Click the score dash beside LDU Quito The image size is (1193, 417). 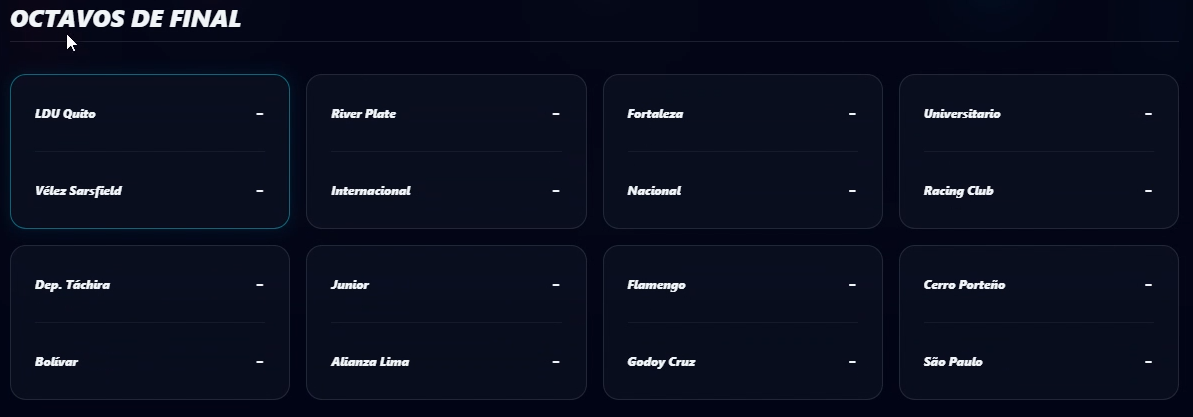[260, 114]
